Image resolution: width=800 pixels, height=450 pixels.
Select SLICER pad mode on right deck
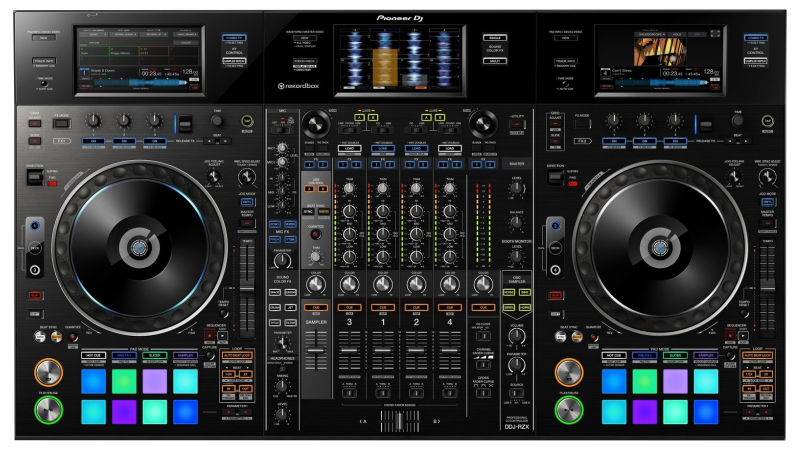pyautogui.click(x=676, y=356)
